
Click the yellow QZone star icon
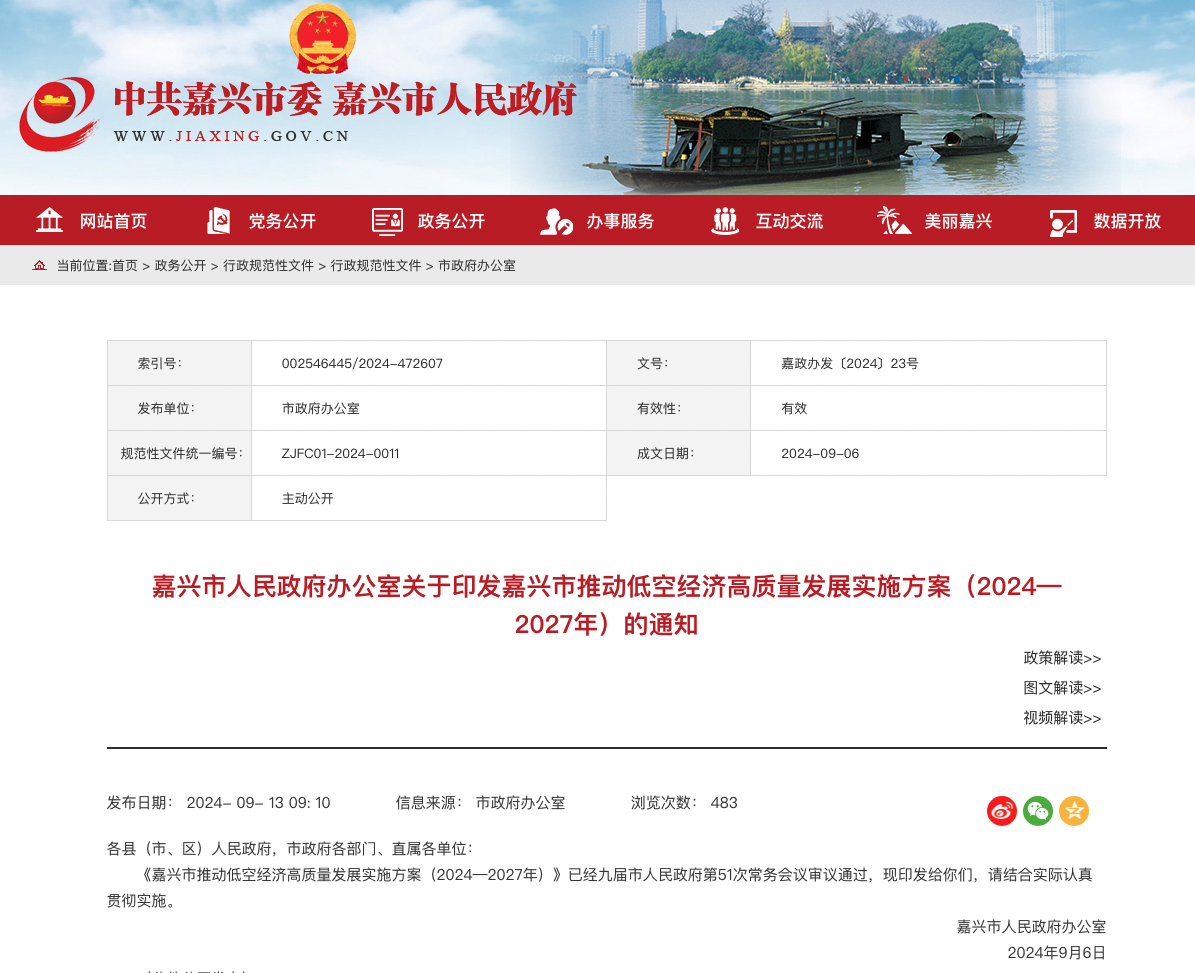1073,811
